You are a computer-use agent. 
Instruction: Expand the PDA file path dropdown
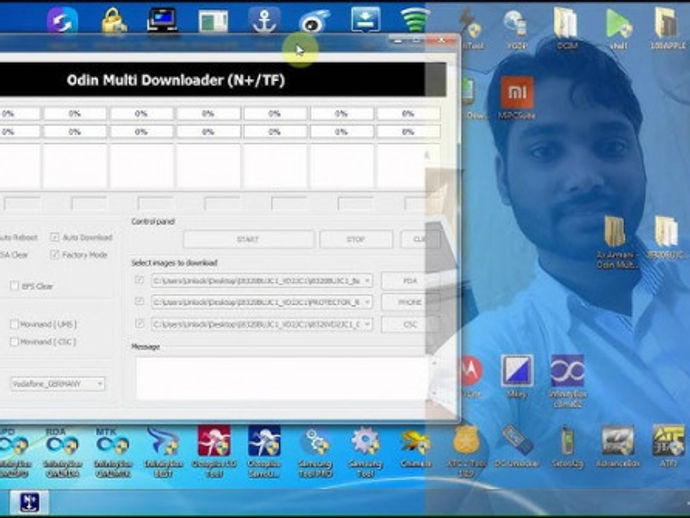coord(367,281)
